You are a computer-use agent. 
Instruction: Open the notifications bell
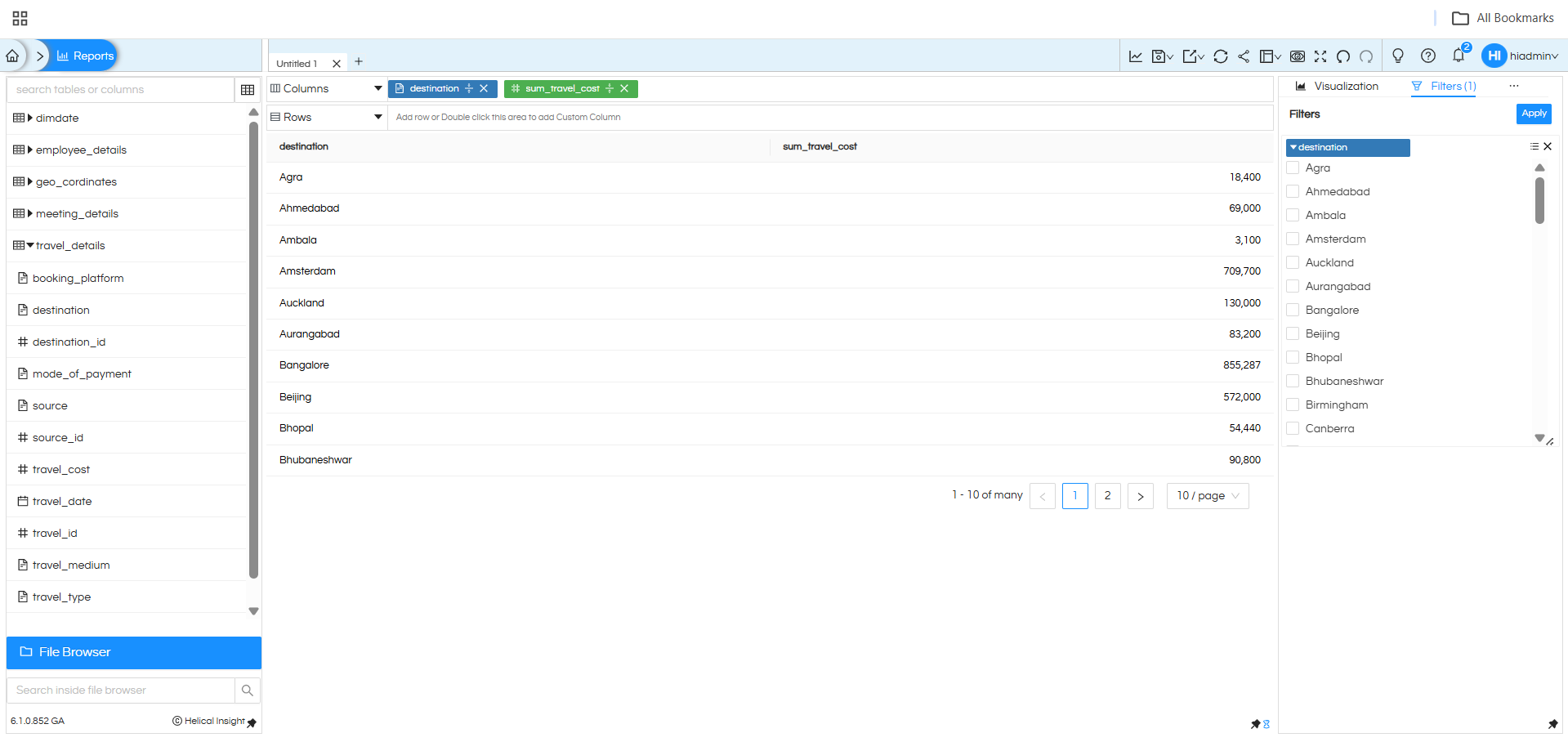(1459, 56)
